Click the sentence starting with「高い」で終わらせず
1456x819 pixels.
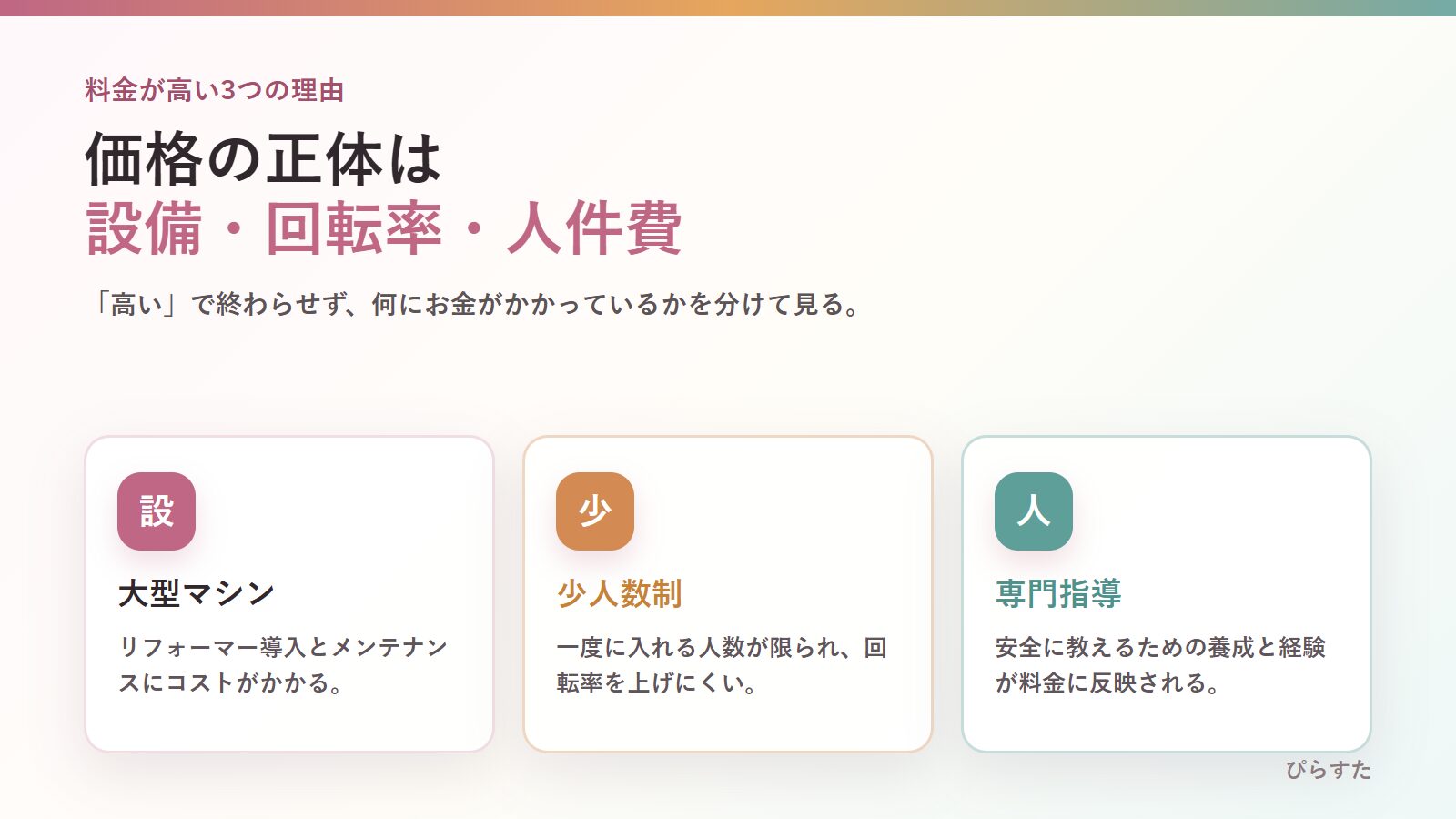473,304
